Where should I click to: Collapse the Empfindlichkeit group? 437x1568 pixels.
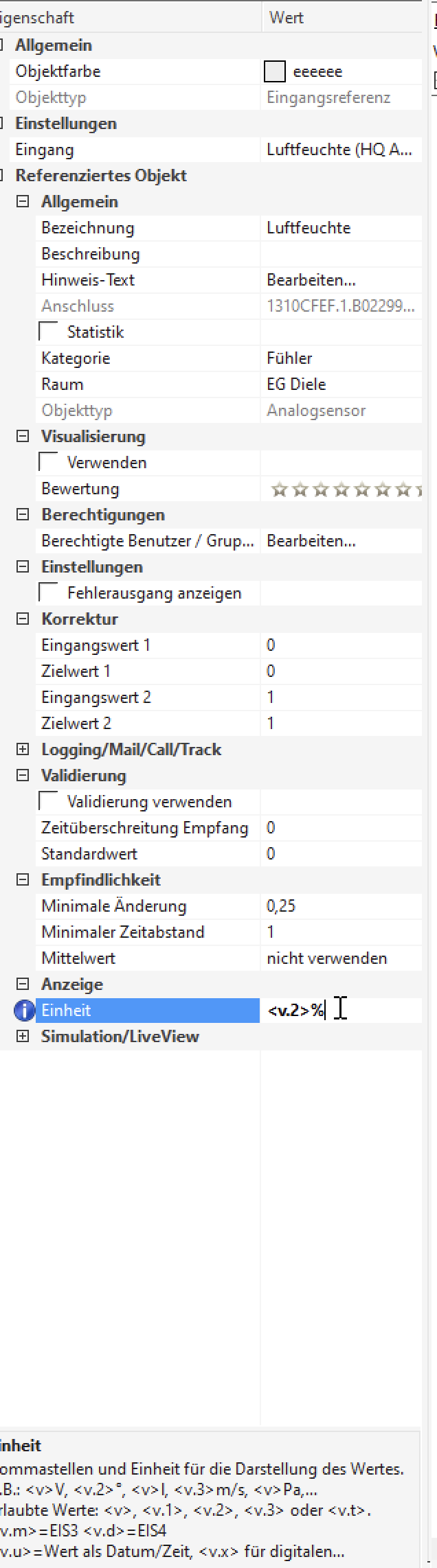[x=23, y=880]
